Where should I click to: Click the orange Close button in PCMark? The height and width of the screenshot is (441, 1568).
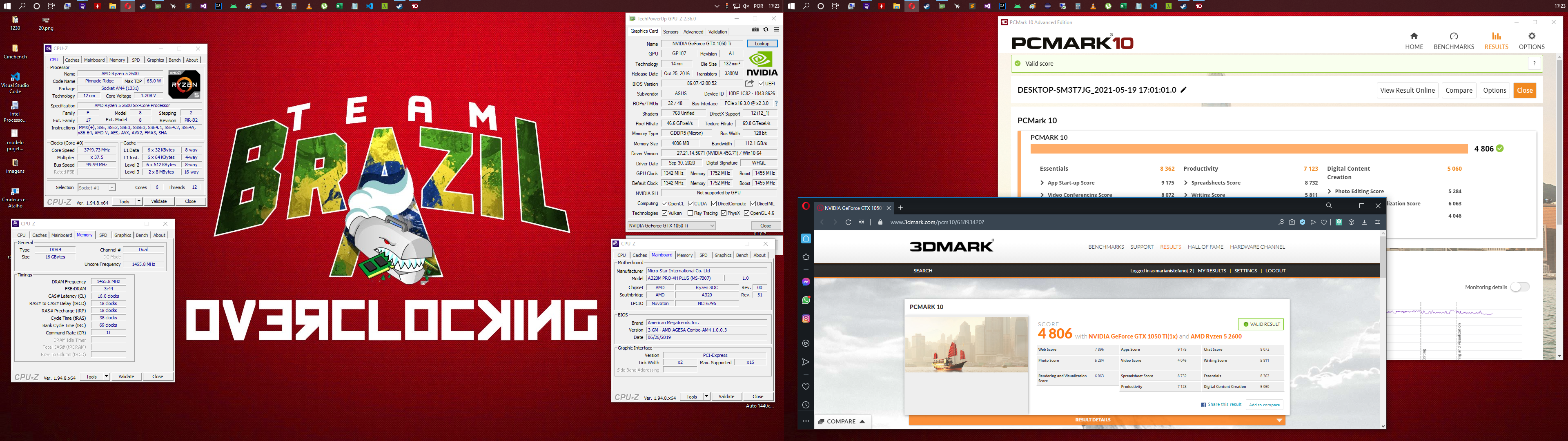coord(1525,90)
